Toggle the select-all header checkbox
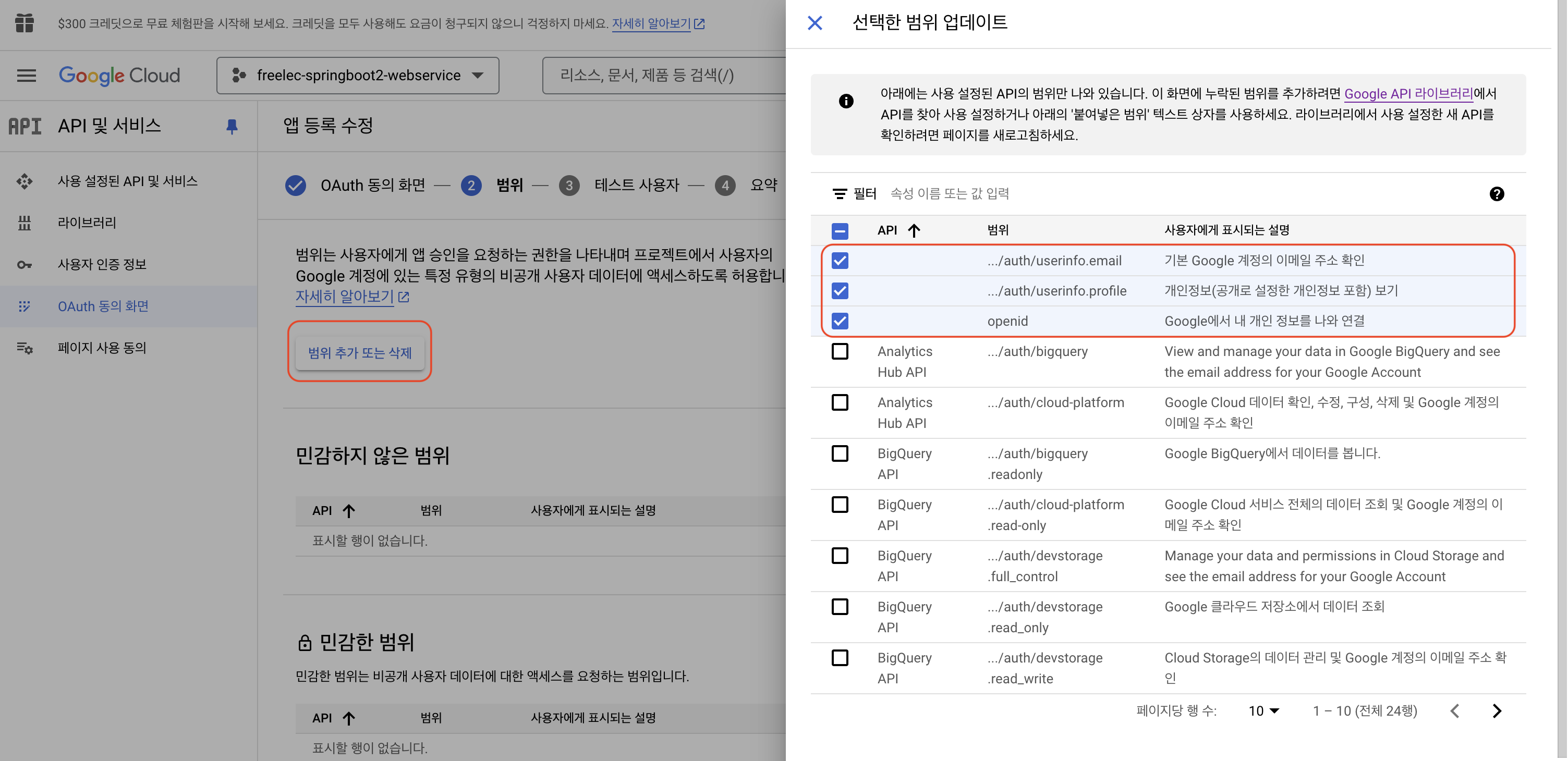This screenshot has height=761, width=1568. [840, 230]
